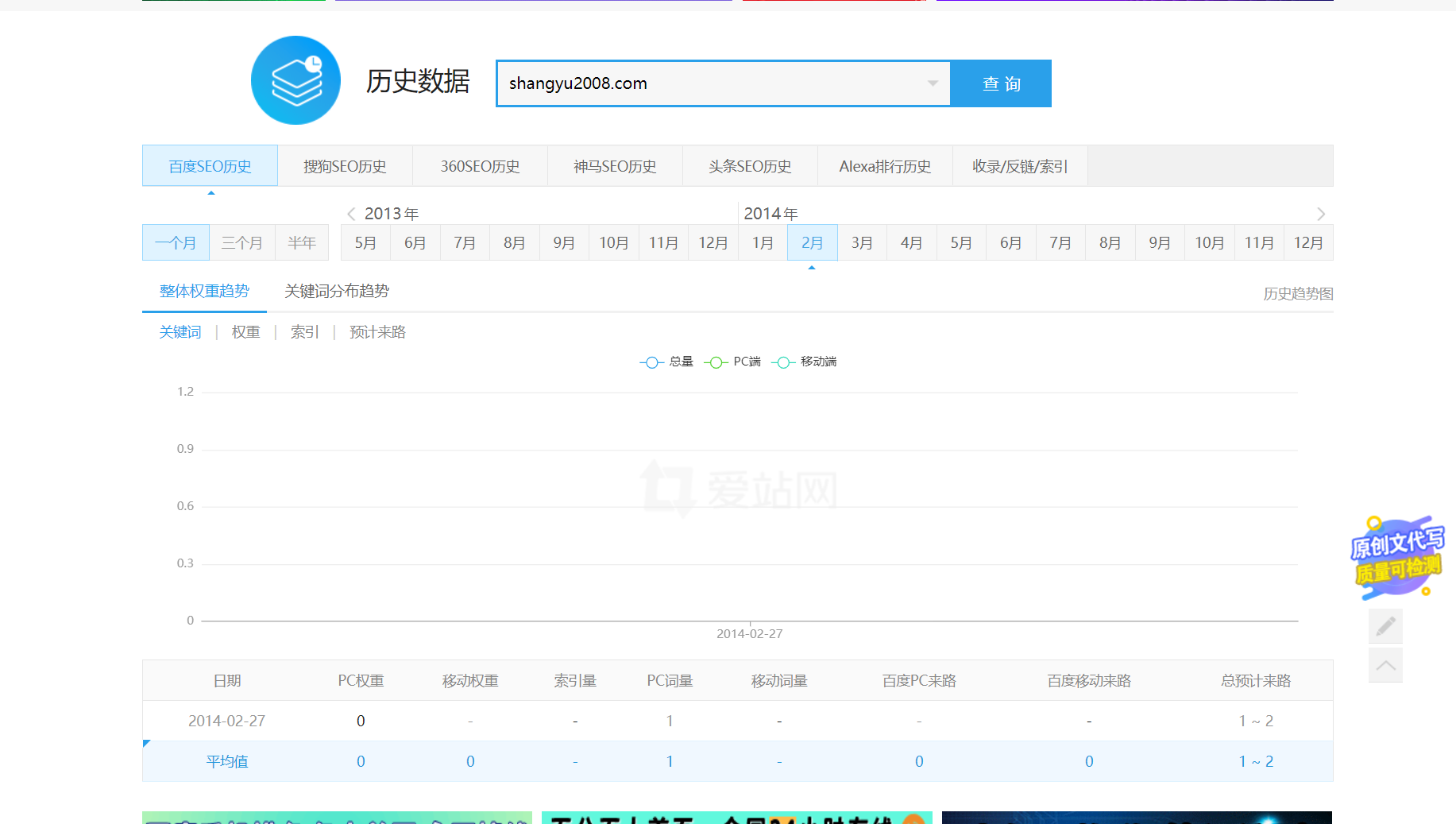This screenshot has width=1456, height=824.
Task: Select the 半年 time range option
Action: click(x=302, y=242)
